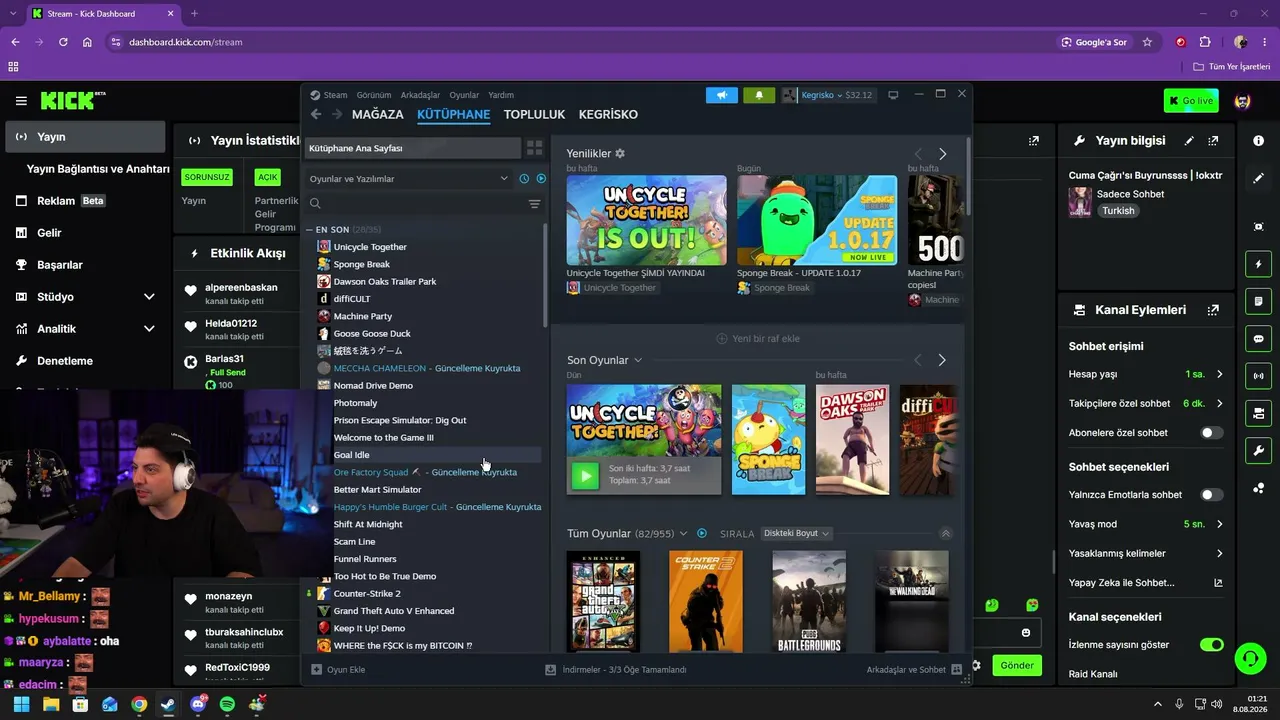This screenshot has height=720, width=1280.
Task: Click the Steam announcements megaphone icon
Action: coord(721,95)
